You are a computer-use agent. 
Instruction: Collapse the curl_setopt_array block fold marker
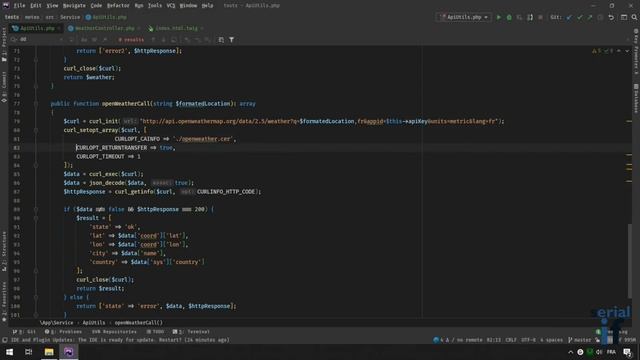point(36,130)
